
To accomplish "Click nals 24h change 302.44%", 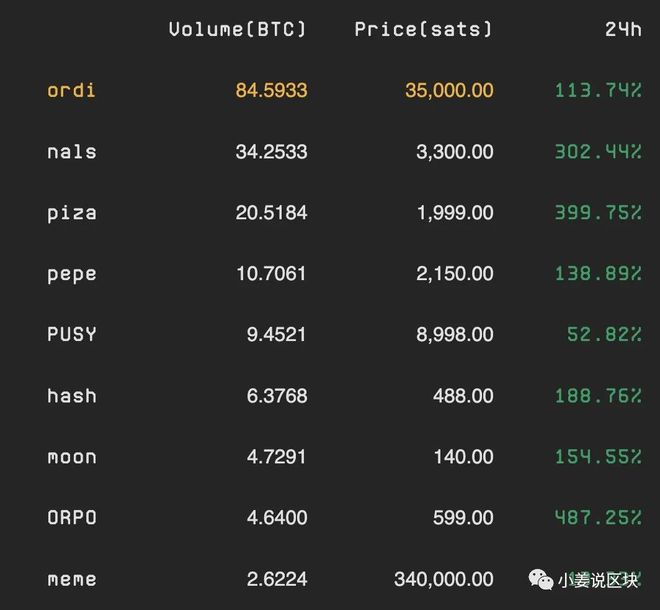I will [598, 152].
